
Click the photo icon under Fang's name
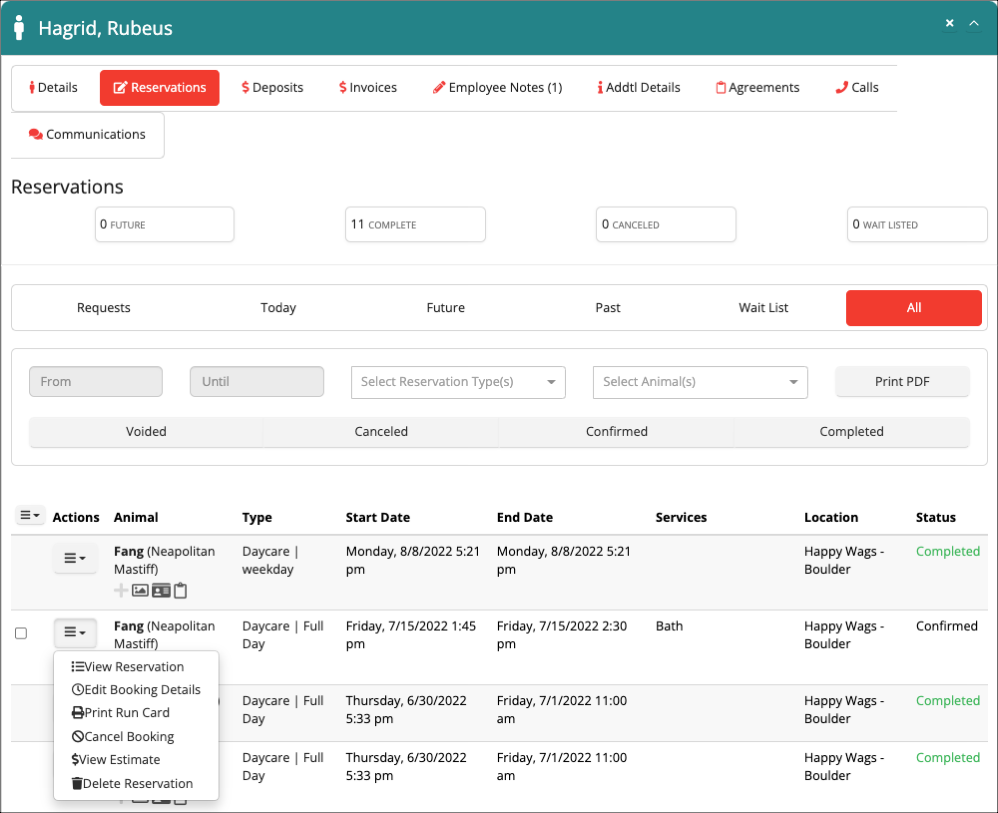coord(140,590)
